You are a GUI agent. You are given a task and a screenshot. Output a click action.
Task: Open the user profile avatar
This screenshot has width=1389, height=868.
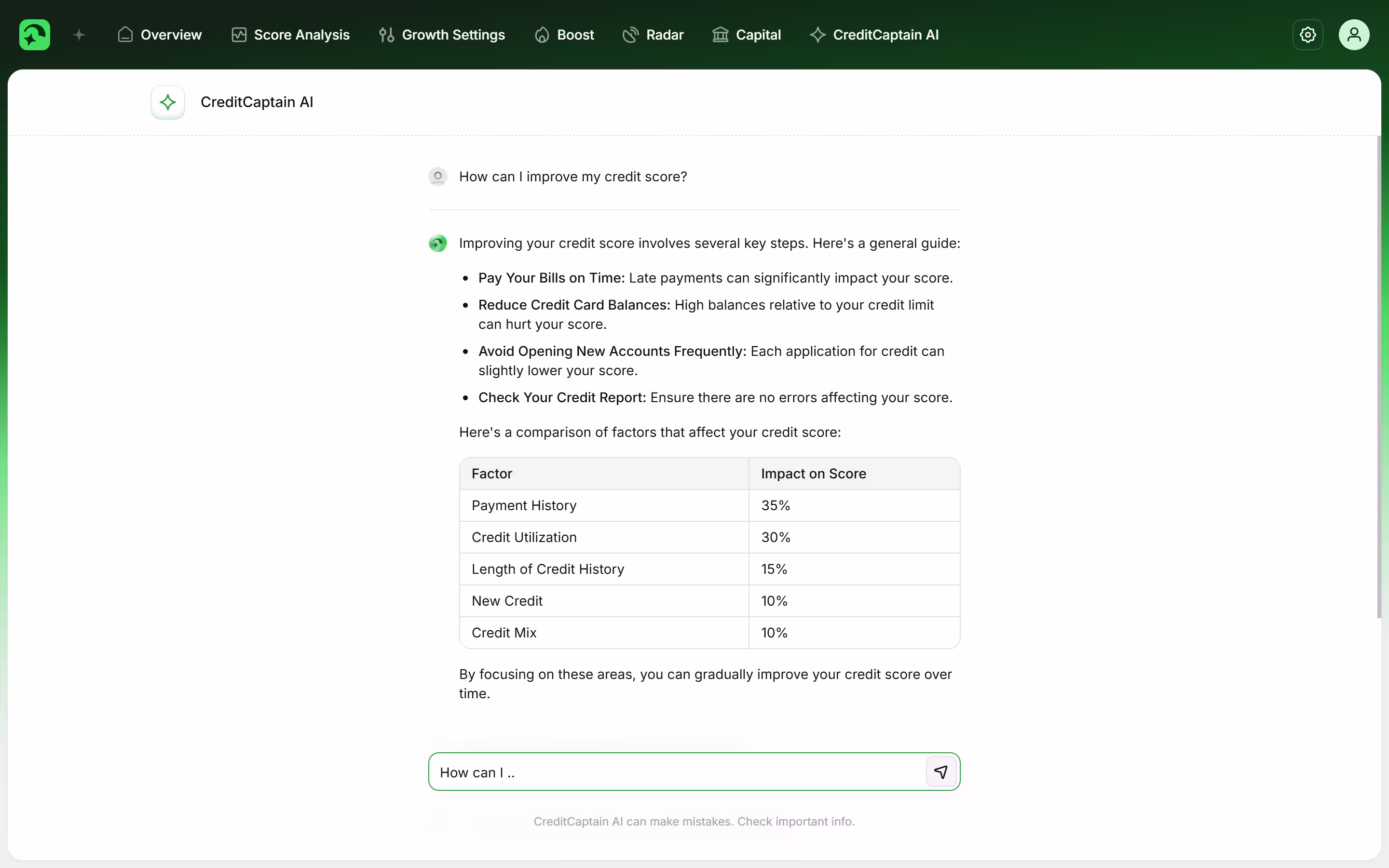click(x=1354, y=35)
